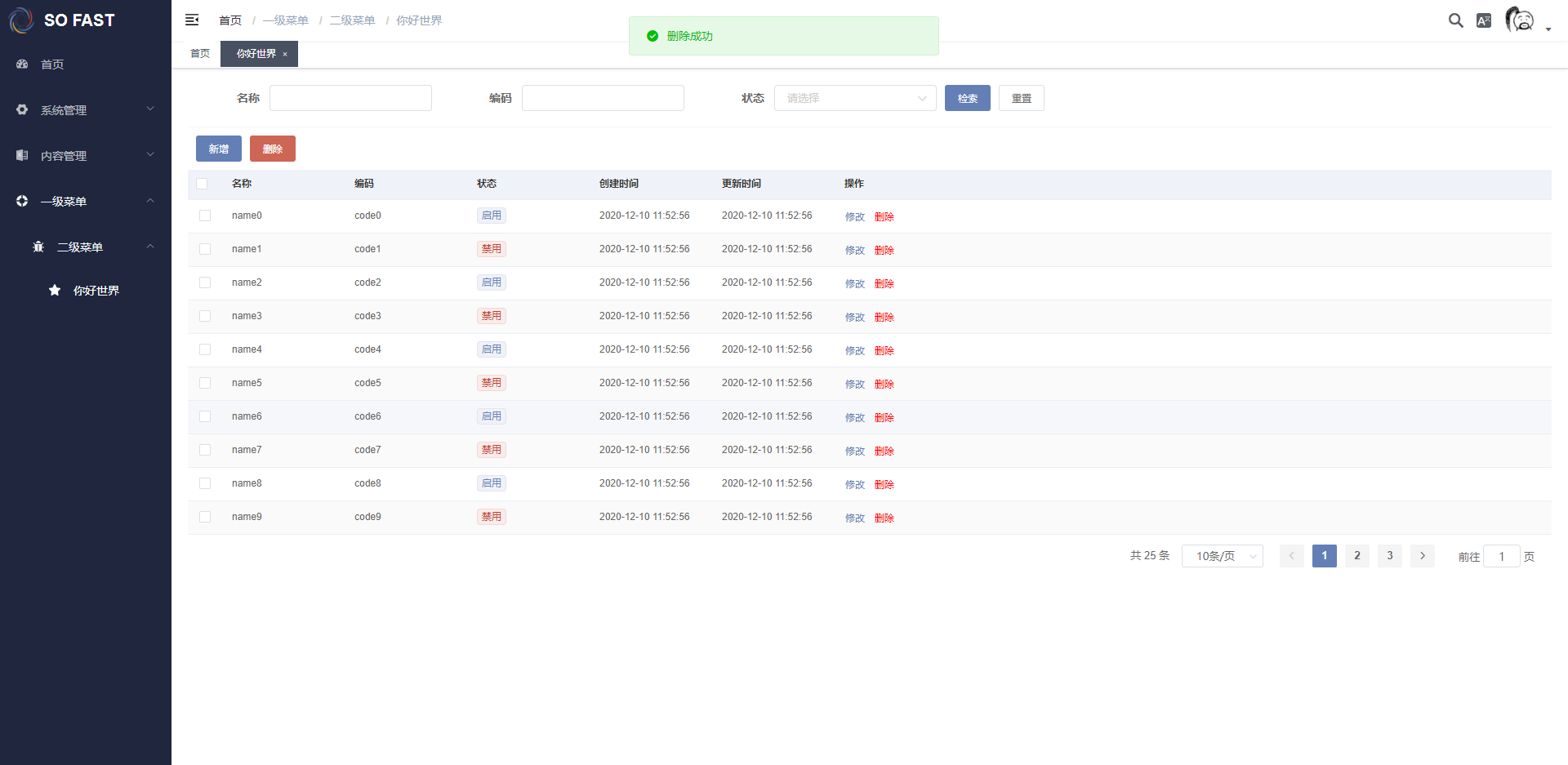Viewport: 1568px width, 765px height.
Task: Click the sidebar collapse hamburger icon
Action: tap(192, 20)
